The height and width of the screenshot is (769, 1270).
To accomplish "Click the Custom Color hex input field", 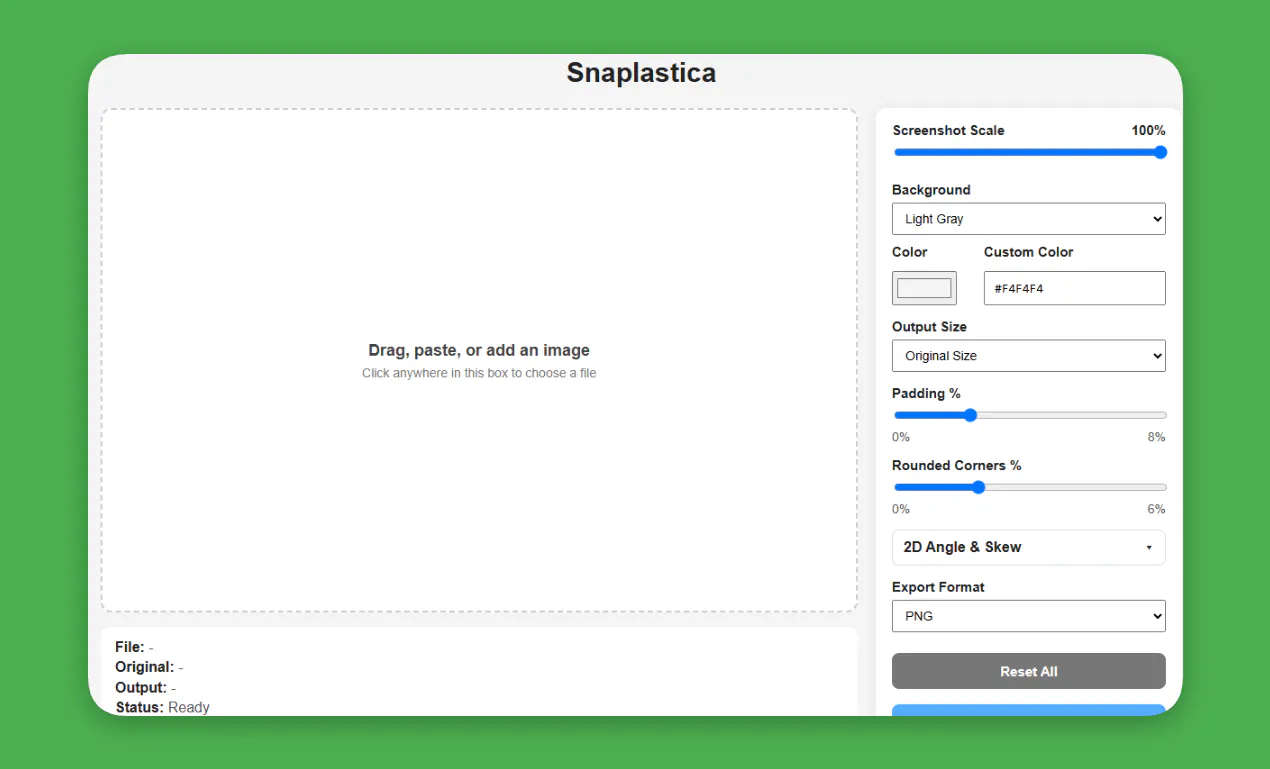I will [1074, 288].
